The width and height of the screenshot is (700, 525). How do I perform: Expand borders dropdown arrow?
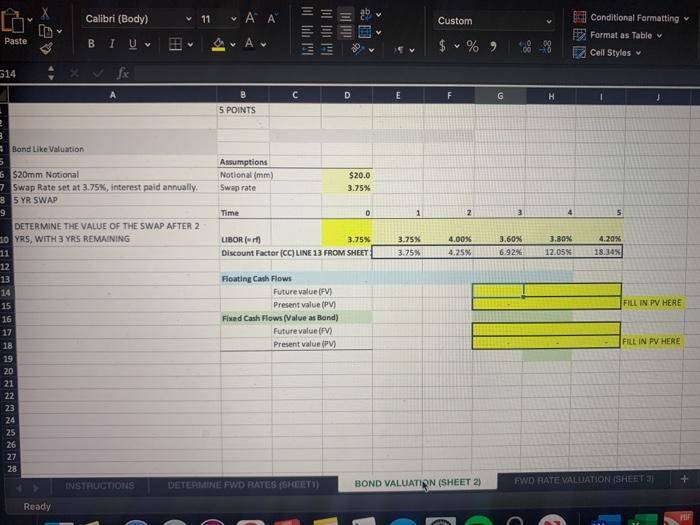(x=190, y=45)
